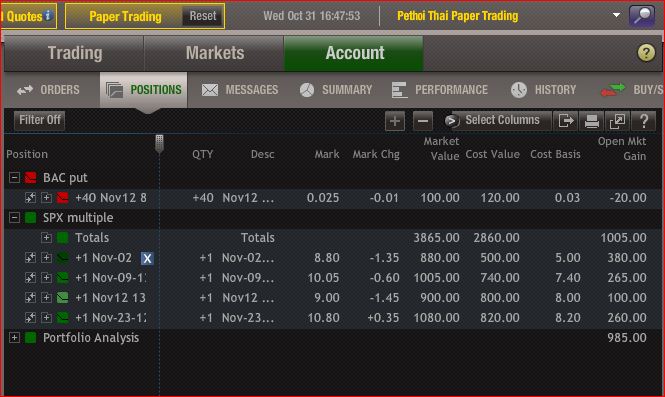Expand the Portfolio Analysis group
665x397 pixels.
click(x=14, y=338)
